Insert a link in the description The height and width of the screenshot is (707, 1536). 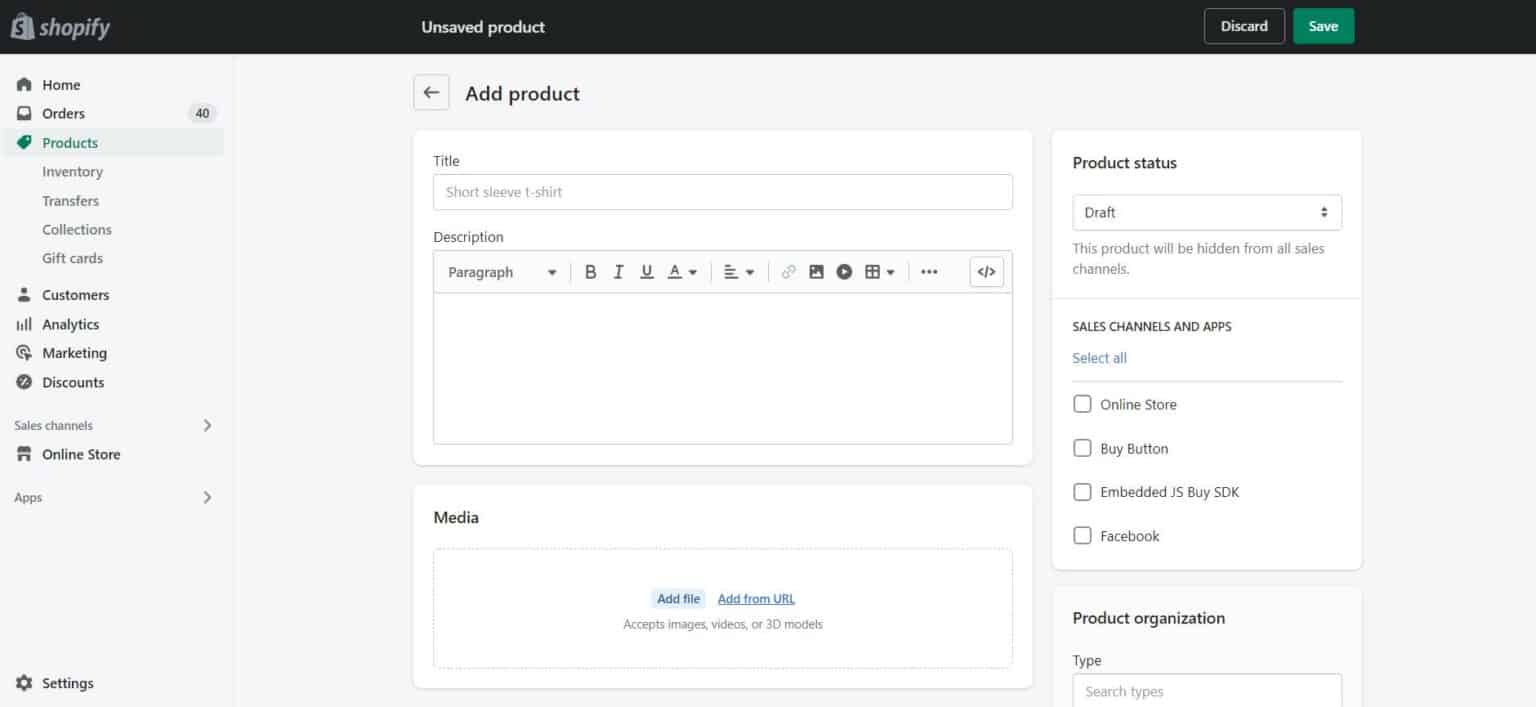(x=788, y=271)
